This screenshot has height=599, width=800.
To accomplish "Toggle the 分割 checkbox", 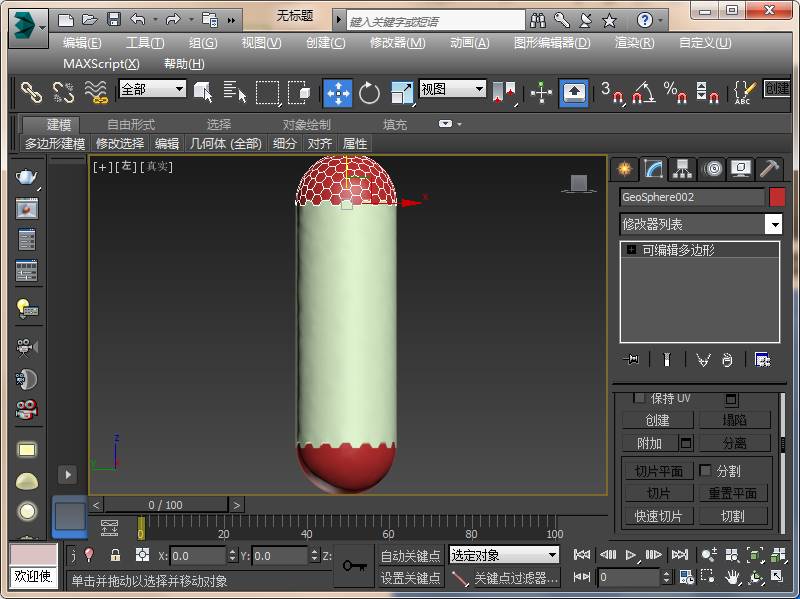I will point(706,470).
